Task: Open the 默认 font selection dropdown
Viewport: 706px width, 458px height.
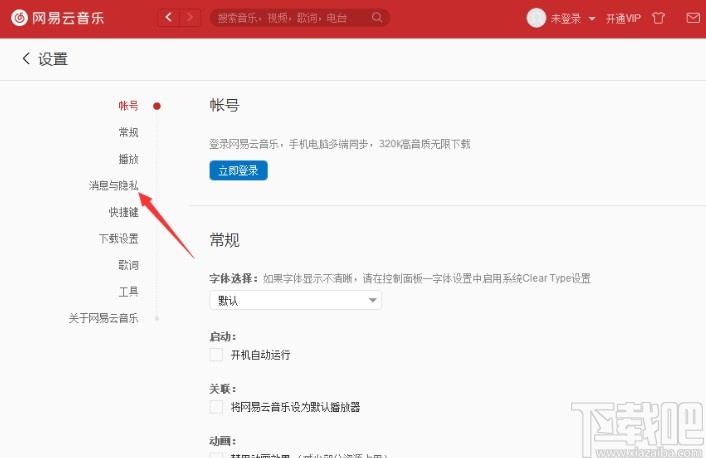Action: pyautogui.click(x=295, y=300)
